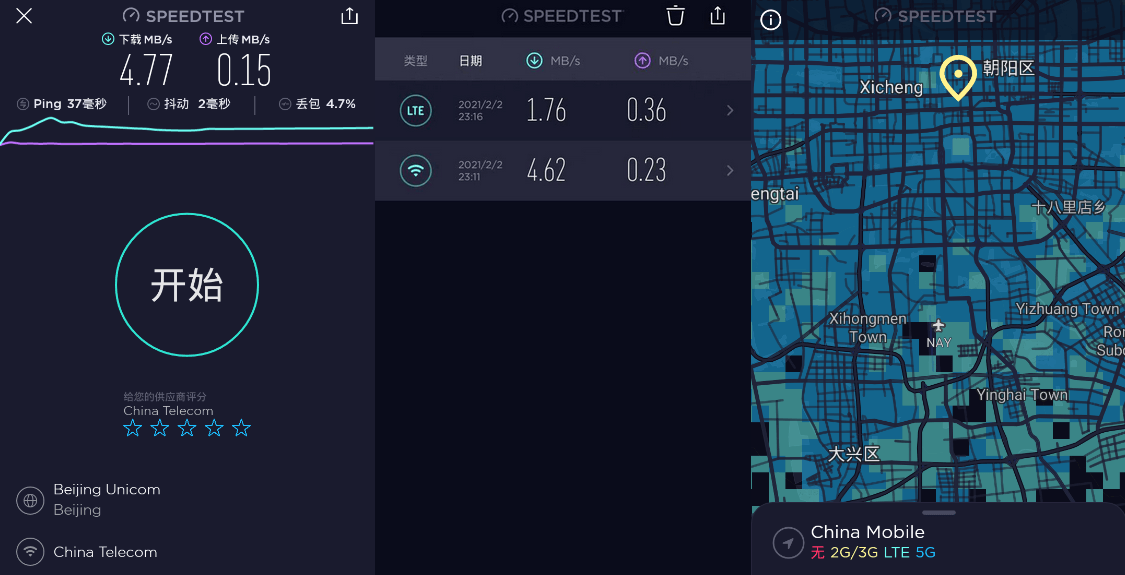1125x575 pixels.
Task: Select the 5G coverage legend
Action: pyautogui.click(x=926, y=553)
